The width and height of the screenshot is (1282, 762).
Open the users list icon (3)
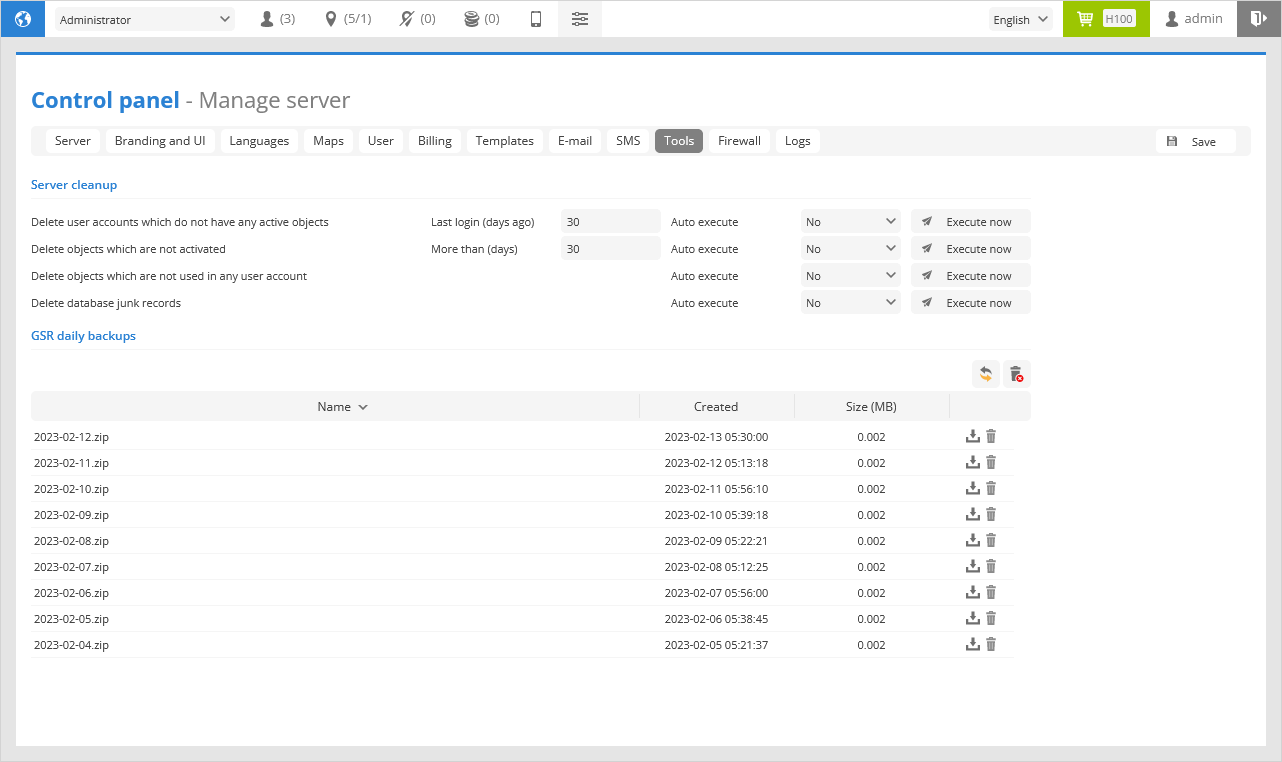click(277, 19)
